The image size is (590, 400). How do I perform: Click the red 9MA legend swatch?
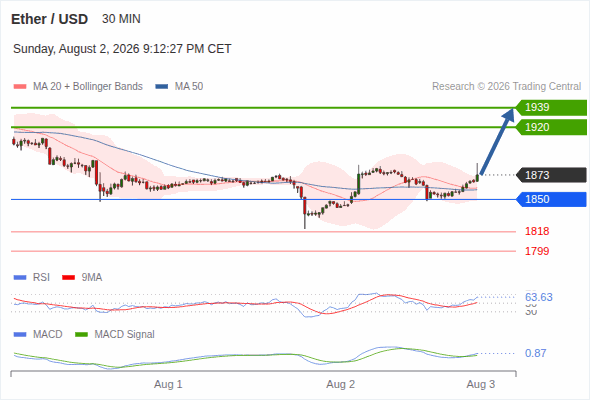[68, 278]
